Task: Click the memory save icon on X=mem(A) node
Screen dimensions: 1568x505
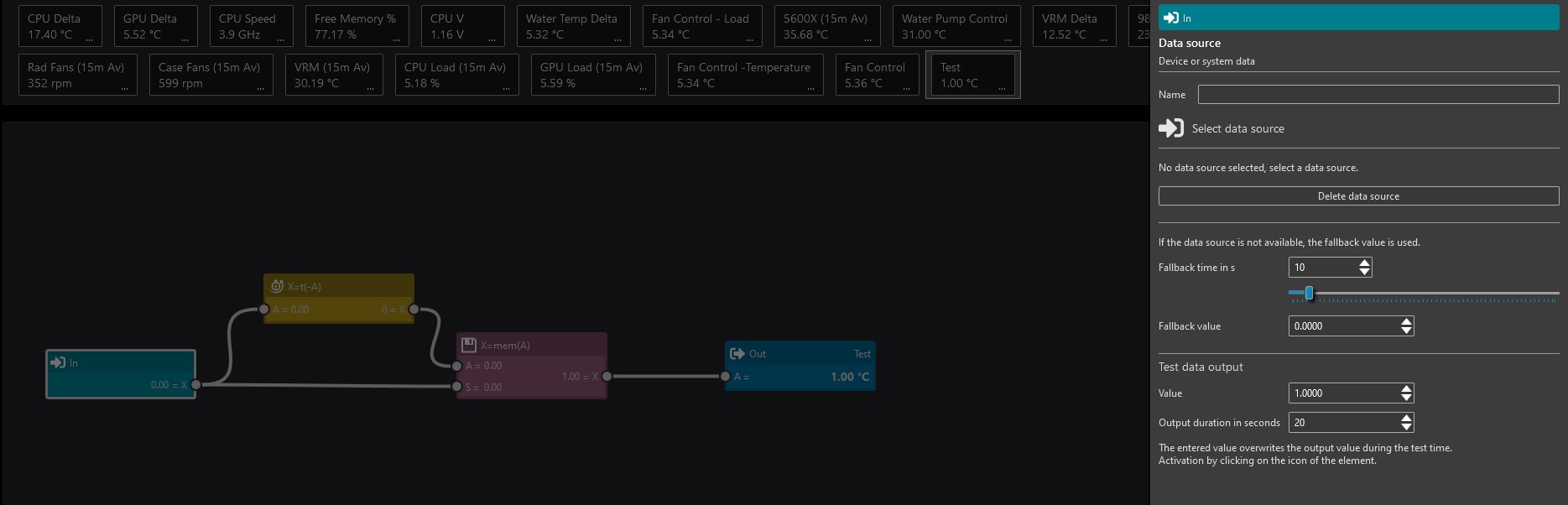Action: pyautogui.click(x=469, y=345)
